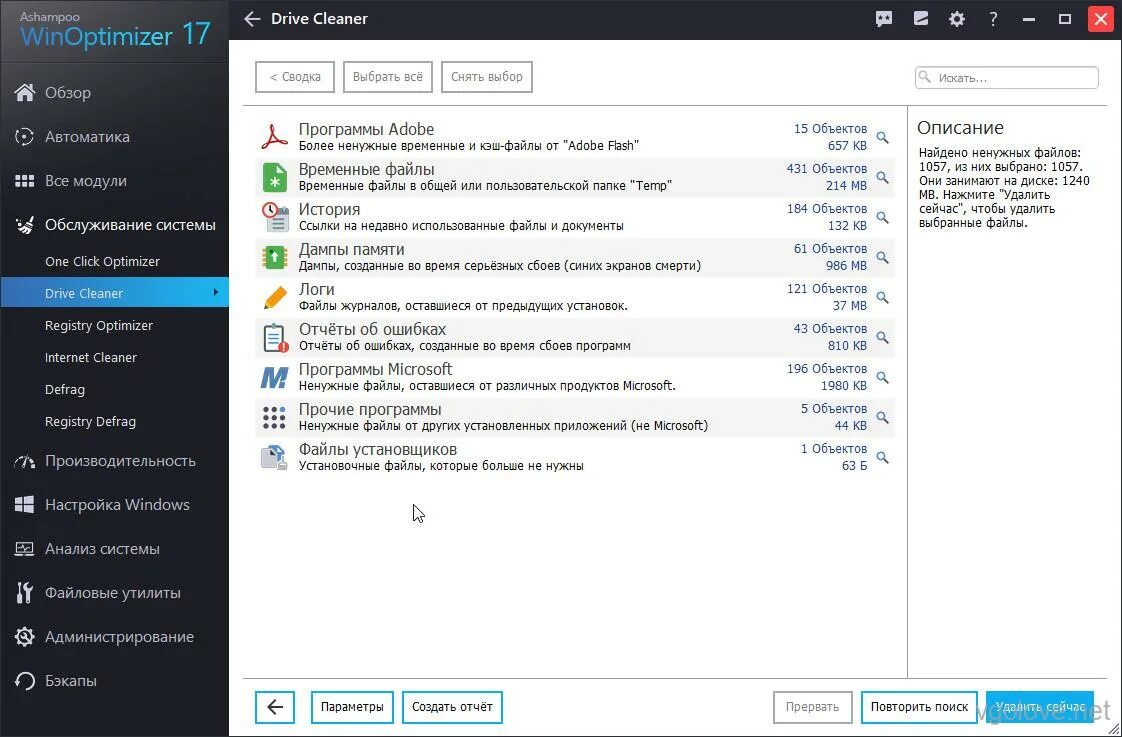Click Повторить поиск button
This screenshot has width=1122, height=737.
919,707
